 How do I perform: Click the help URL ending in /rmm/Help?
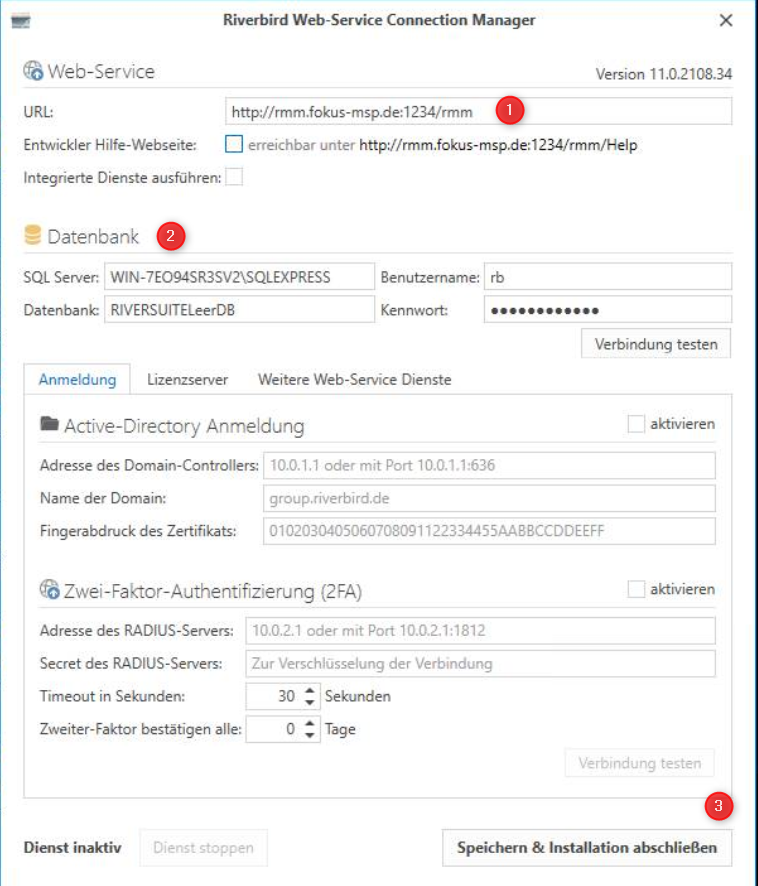pyautogui.click(x=498, y=145)
